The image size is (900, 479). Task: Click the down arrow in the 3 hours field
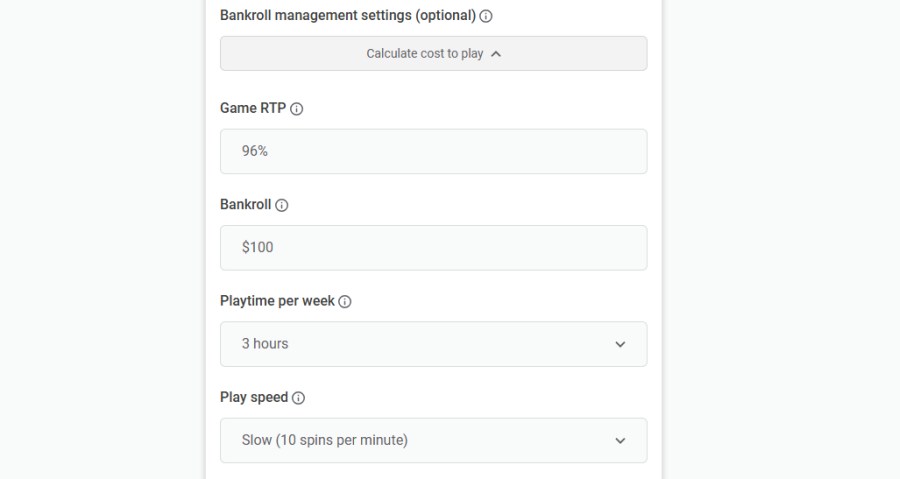[620, 344]
